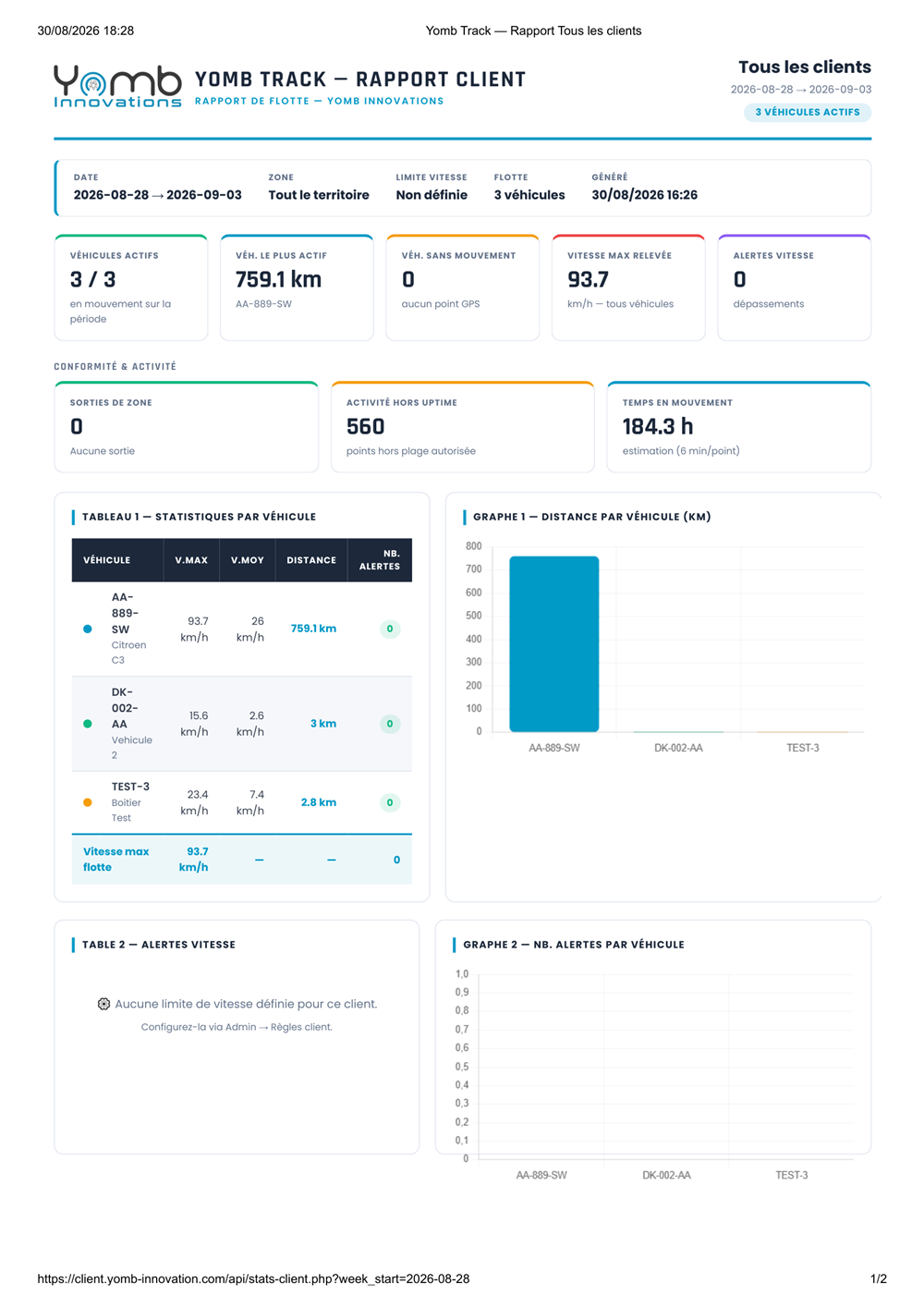Click the '1,0' y-axis label in Graphe 2

click(462, 974)
